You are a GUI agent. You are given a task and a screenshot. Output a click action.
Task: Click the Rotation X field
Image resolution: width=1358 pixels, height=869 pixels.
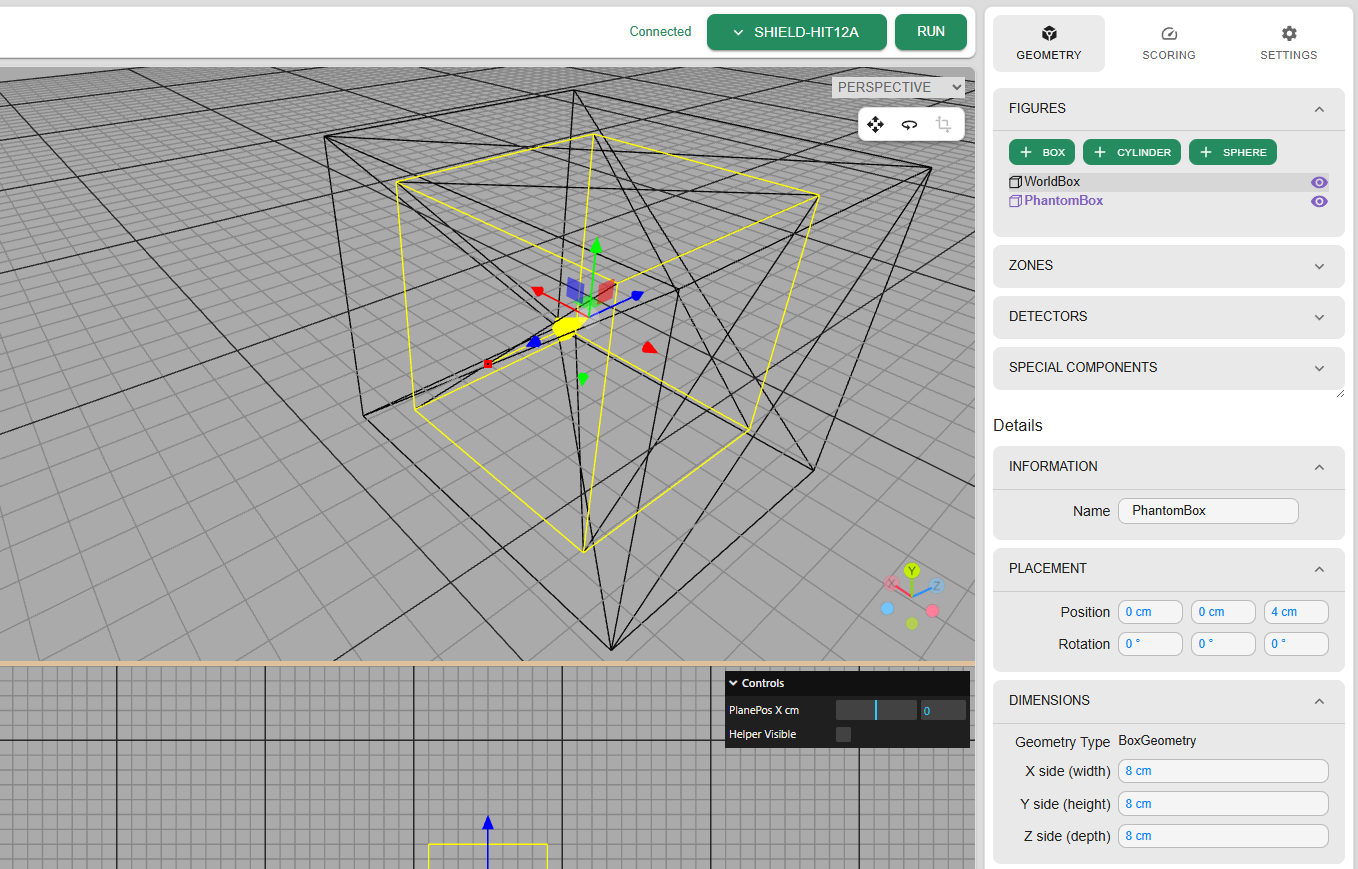[1150, 644]
